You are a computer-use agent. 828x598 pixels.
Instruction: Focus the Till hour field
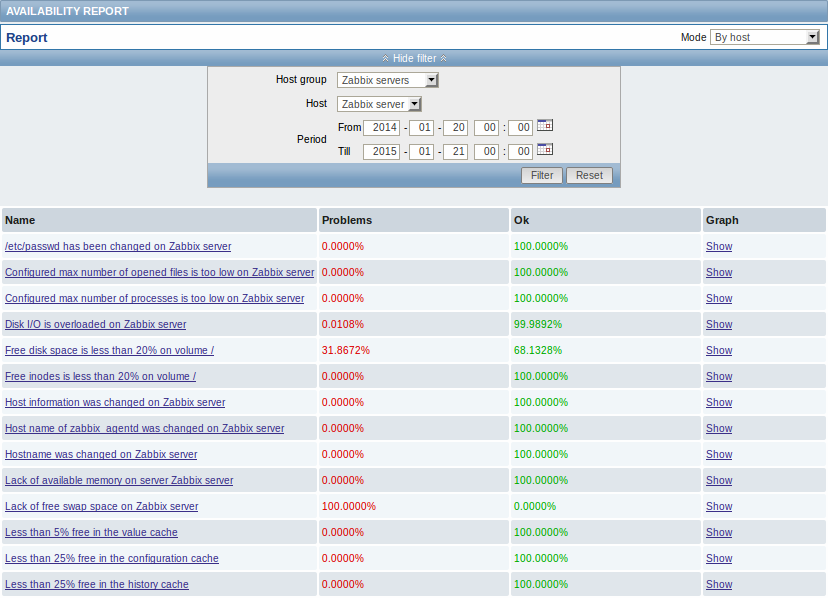486,152
